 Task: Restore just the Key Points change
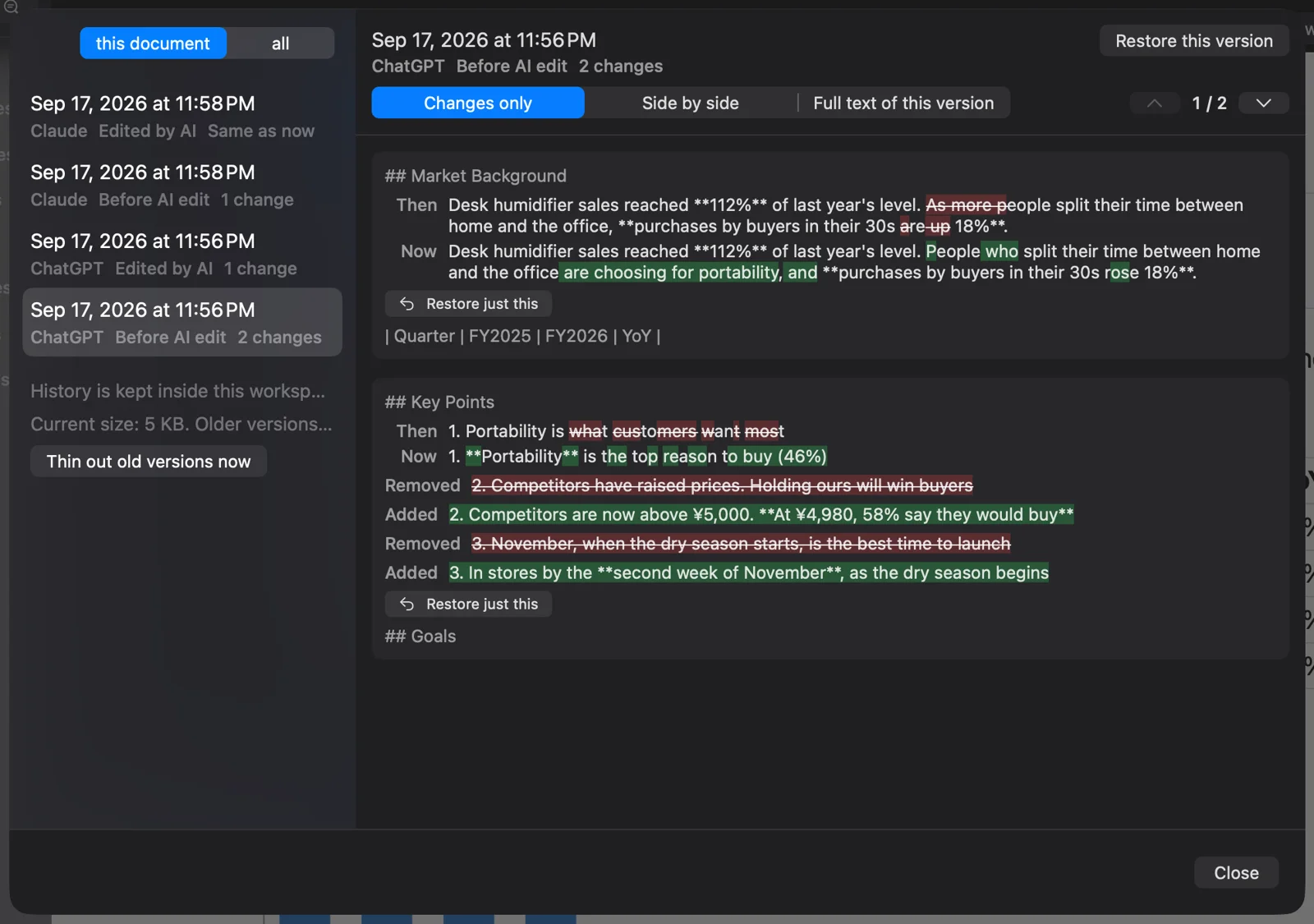tap(468, 605)
